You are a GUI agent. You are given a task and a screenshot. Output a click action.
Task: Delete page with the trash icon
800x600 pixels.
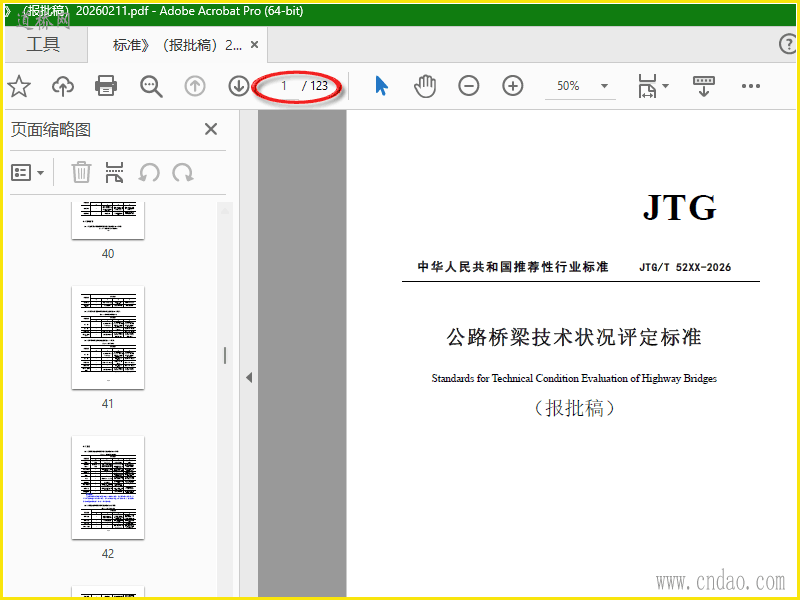pos(81,172)
